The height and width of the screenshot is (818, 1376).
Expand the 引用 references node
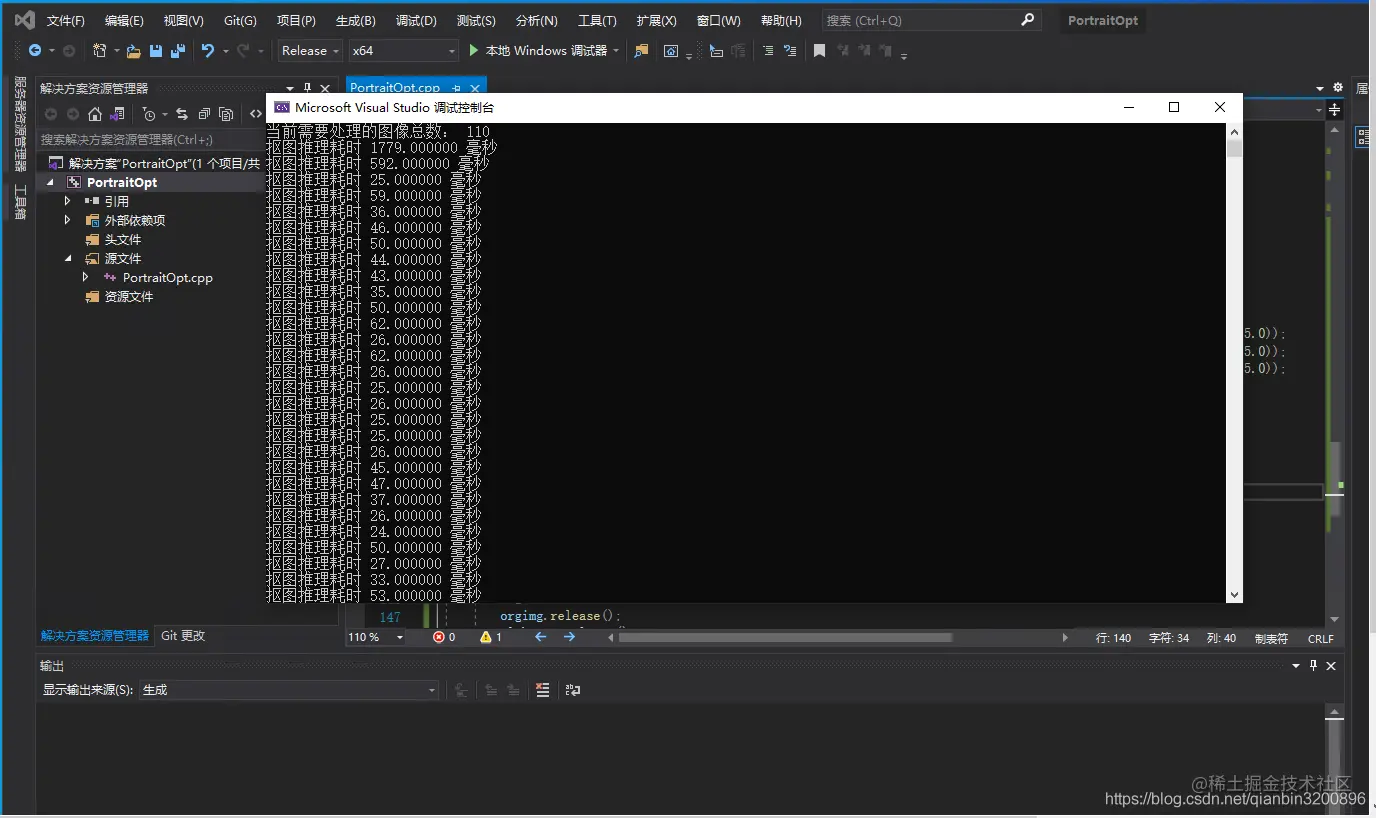point(67,201)
